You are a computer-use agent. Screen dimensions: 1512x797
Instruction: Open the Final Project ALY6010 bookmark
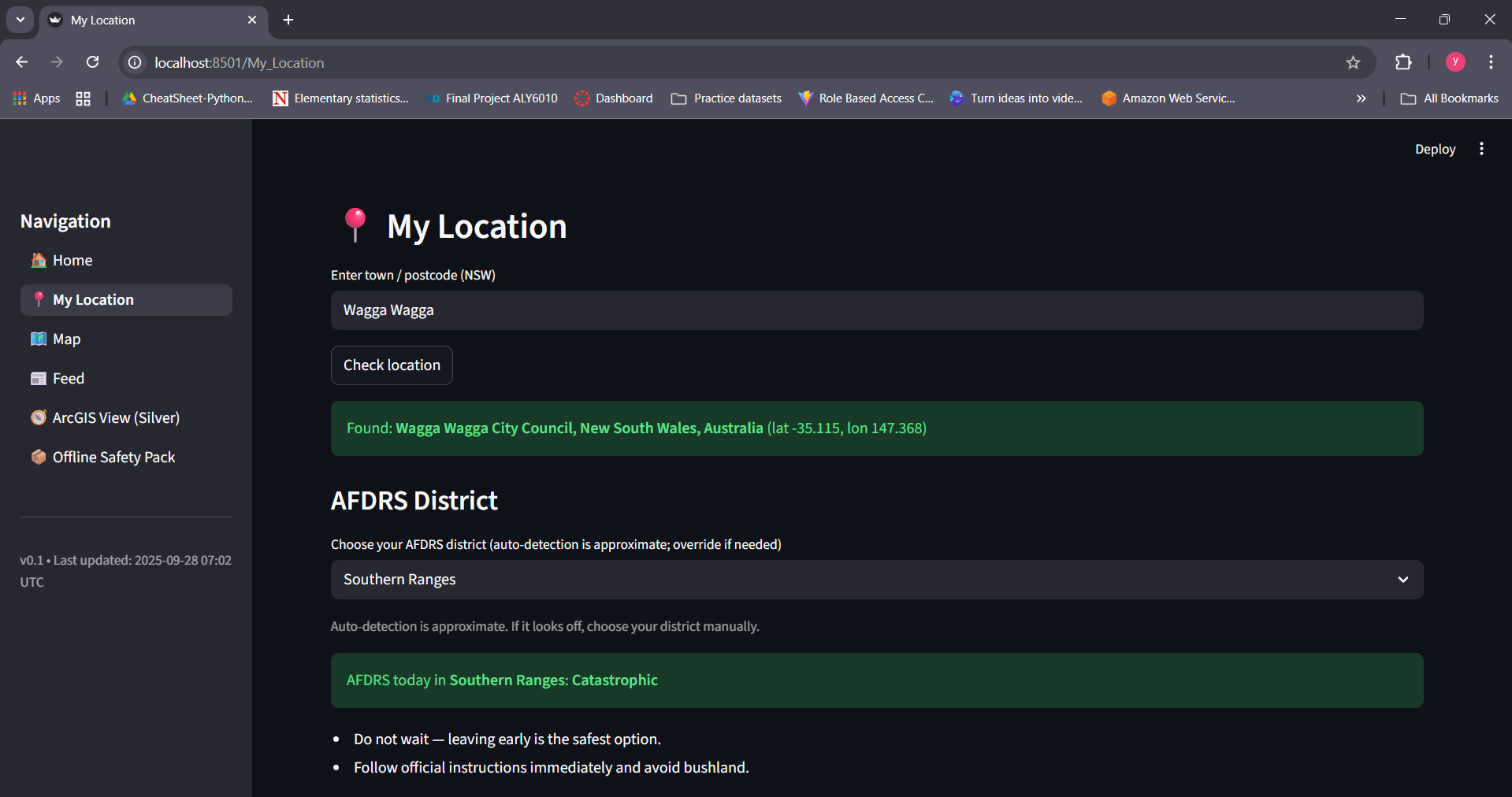click(492, 98)
